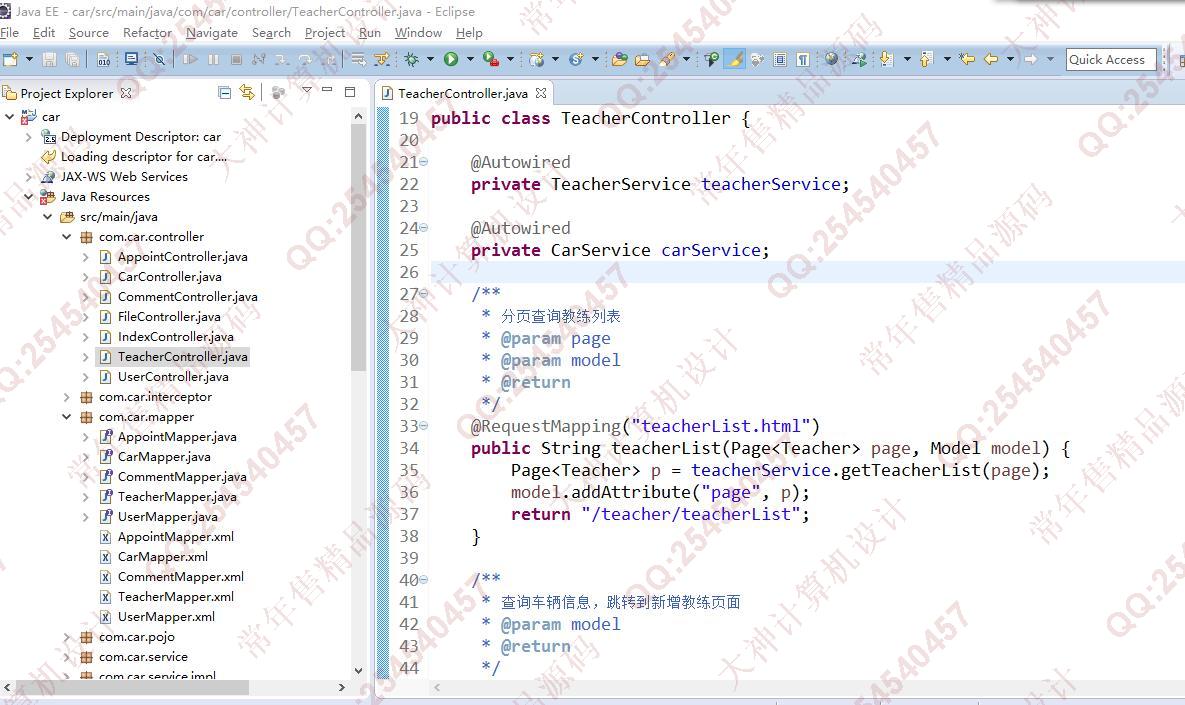Click the Next Annotation arrow icon
This screenshot has width=1185, height=705.
pos(886,59)
